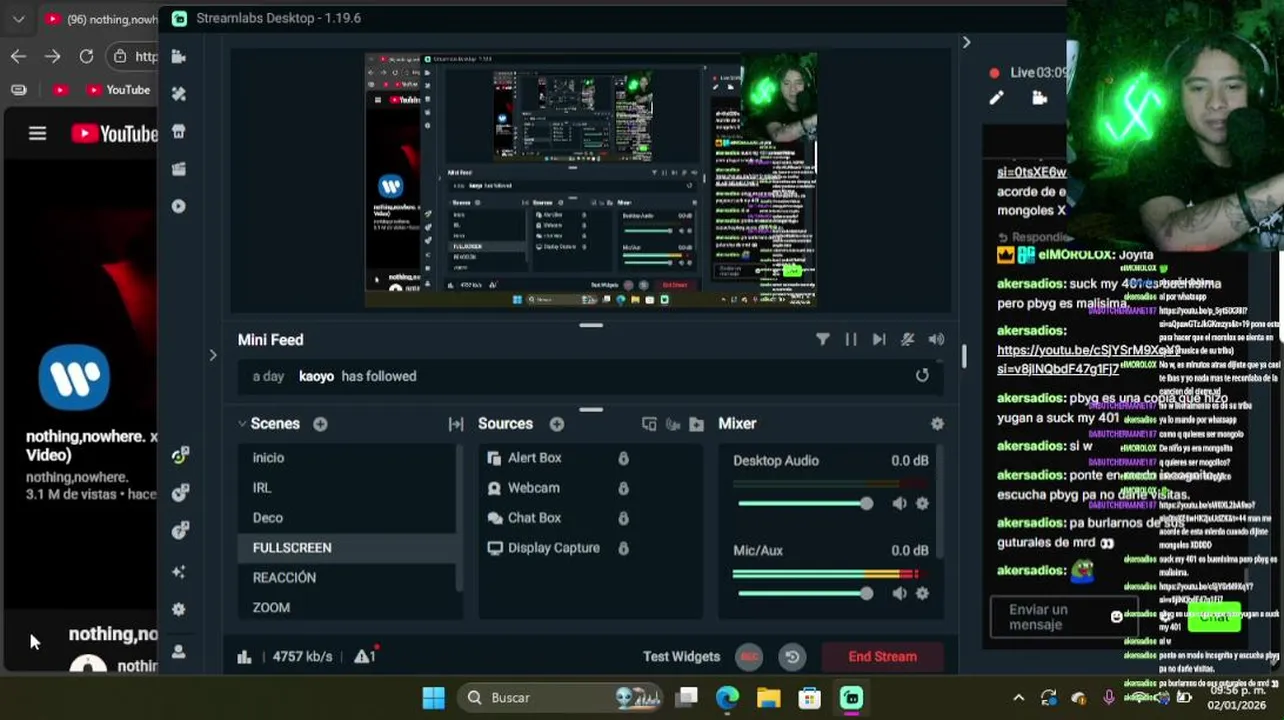The image size is (1284, 720).
Task: Pause the Mini Feed alert queue
Action: click(851, 340)
